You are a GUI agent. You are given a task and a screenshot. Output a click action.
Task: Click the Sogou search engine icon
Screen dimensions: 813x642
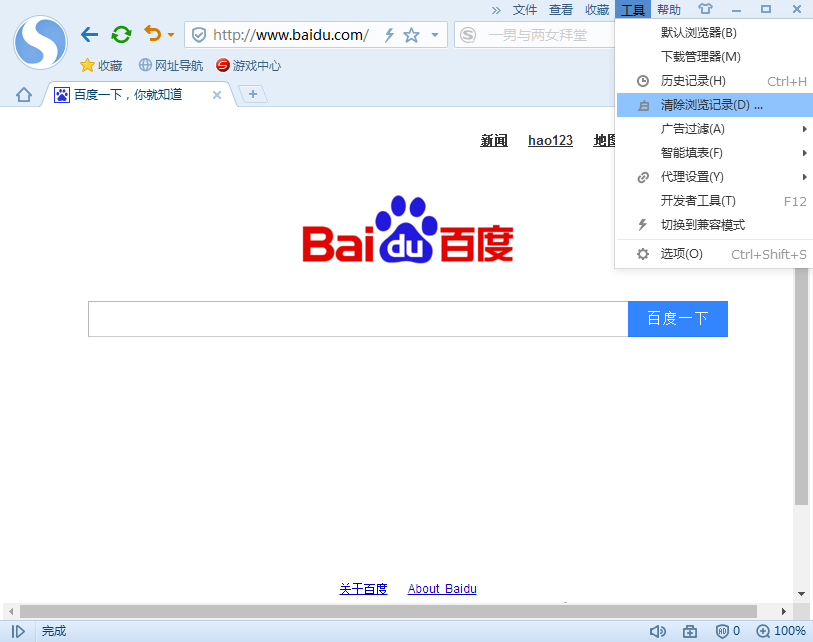tap(468, 35)
